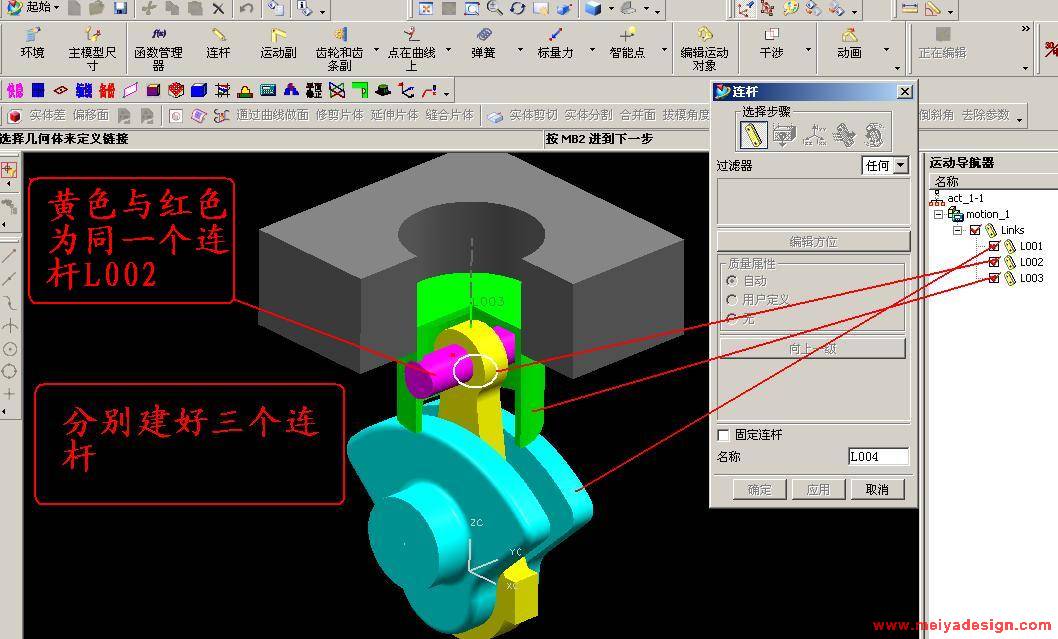Select the 弹簧 (Spring) tool
Viewport: 1058px width, 639px height.
coord(483,45)
